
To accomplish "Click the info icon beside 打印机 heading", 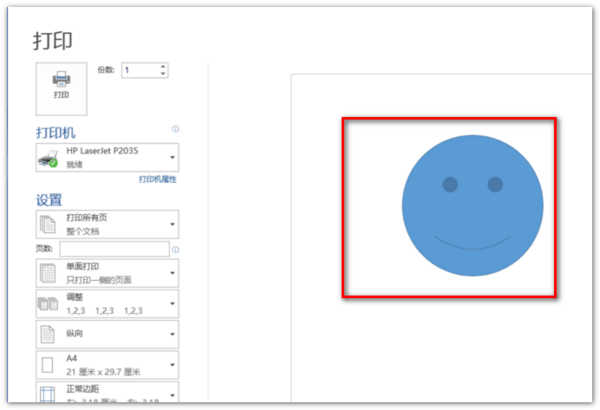I will coord(175,129).
